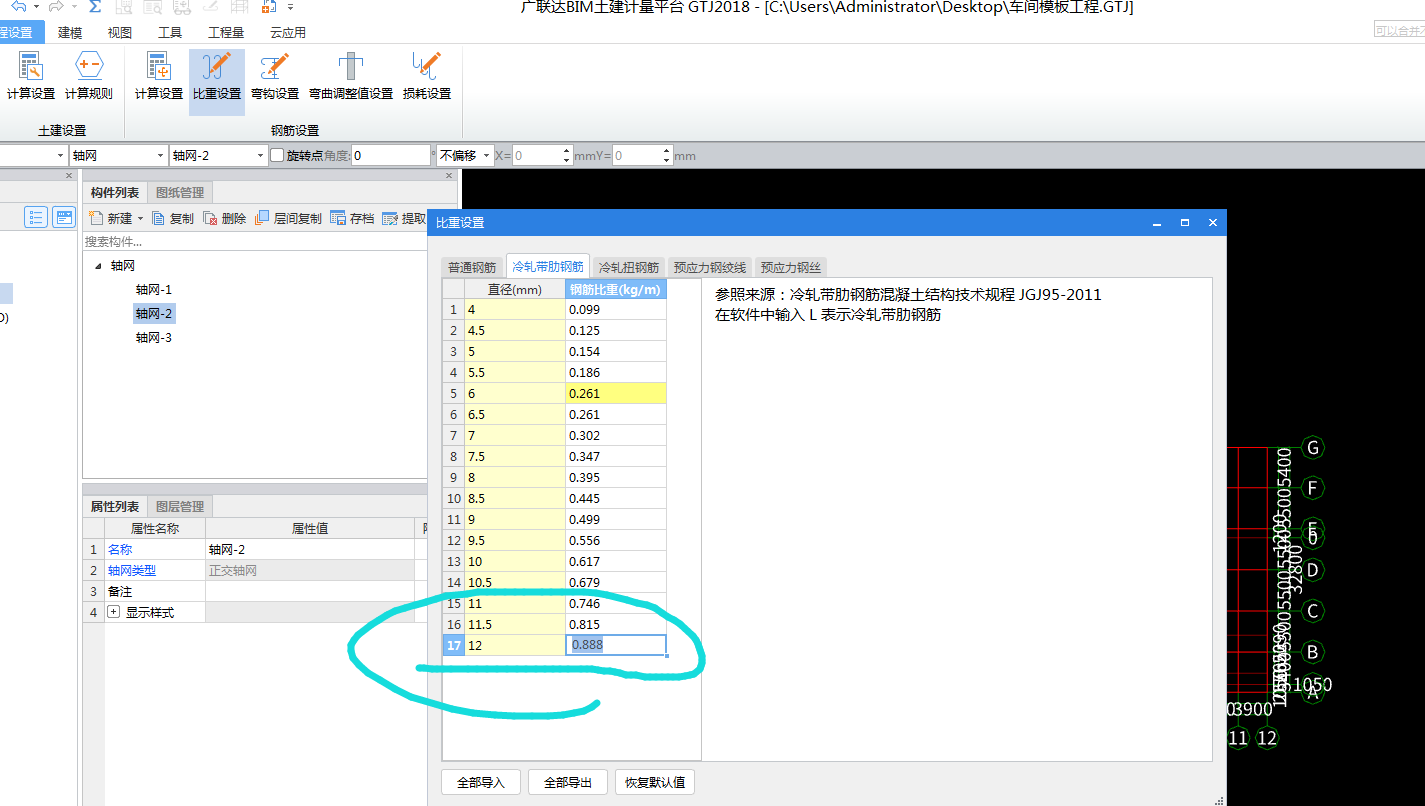Viewport: 1425px width, 806px height.
Task: Open the 新建 dropdown arrow
Action: (x=140, y=219)
